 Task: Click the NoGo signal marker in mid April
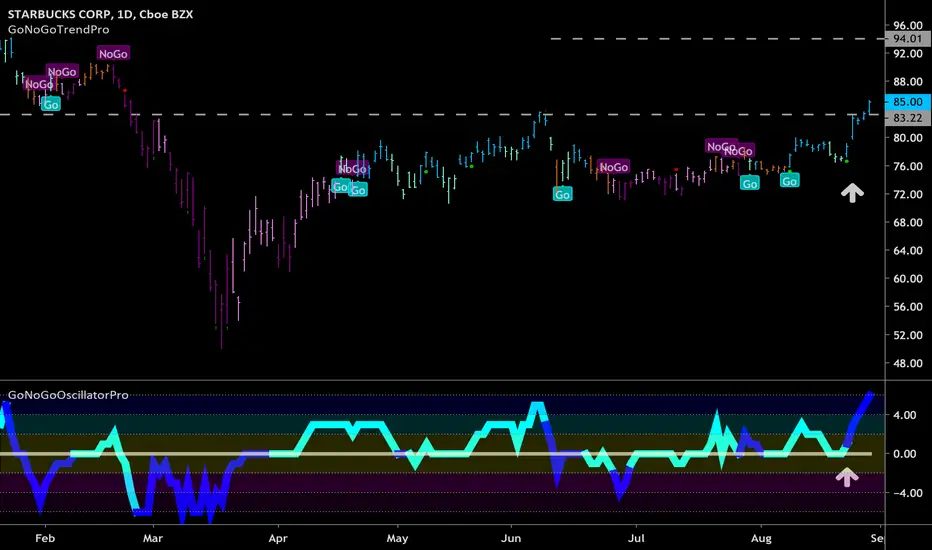(x=352, y=169)
